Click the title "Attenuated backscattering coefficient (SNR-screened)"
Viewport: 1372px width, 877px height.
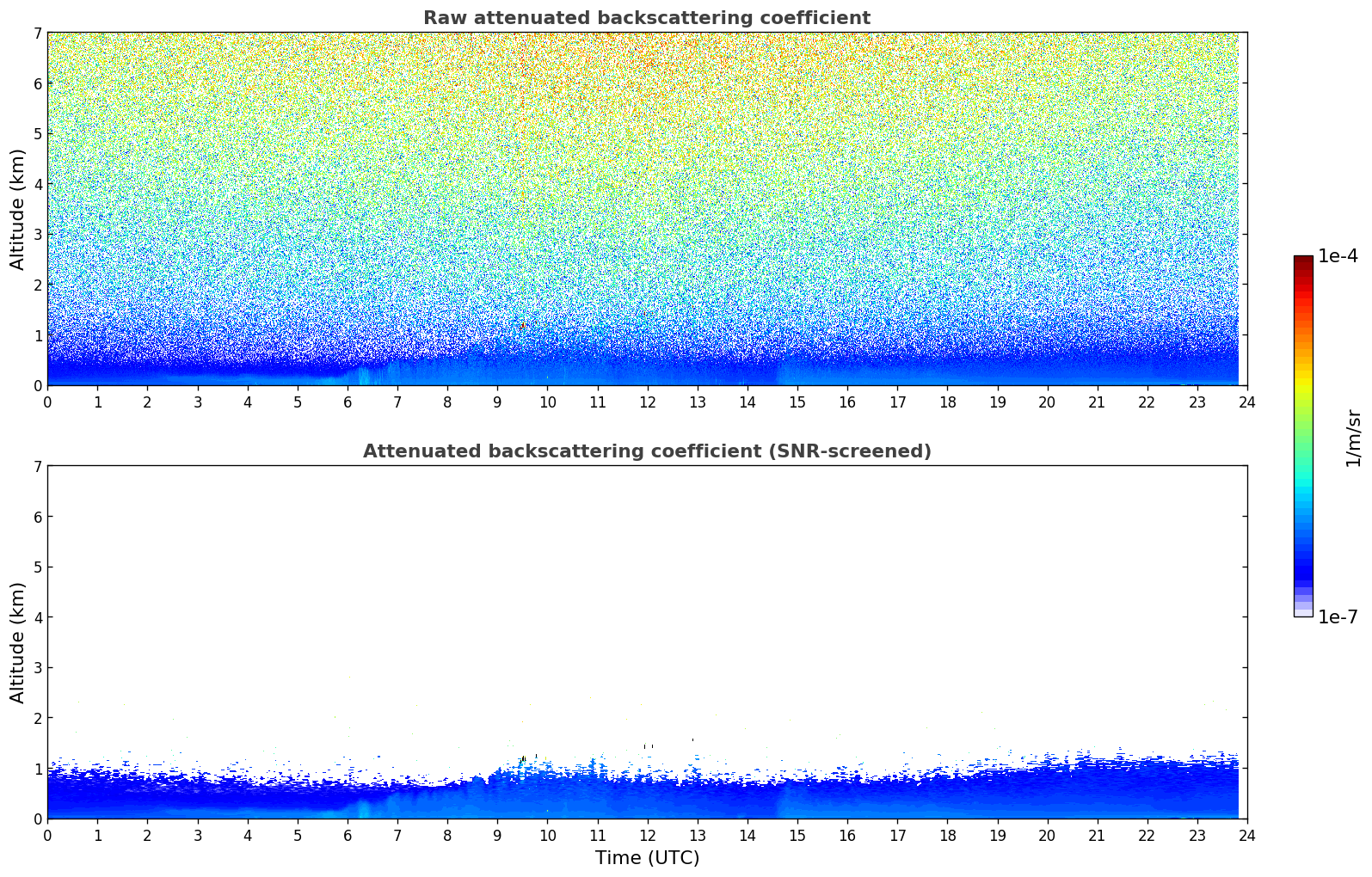(x=647, y=451)
